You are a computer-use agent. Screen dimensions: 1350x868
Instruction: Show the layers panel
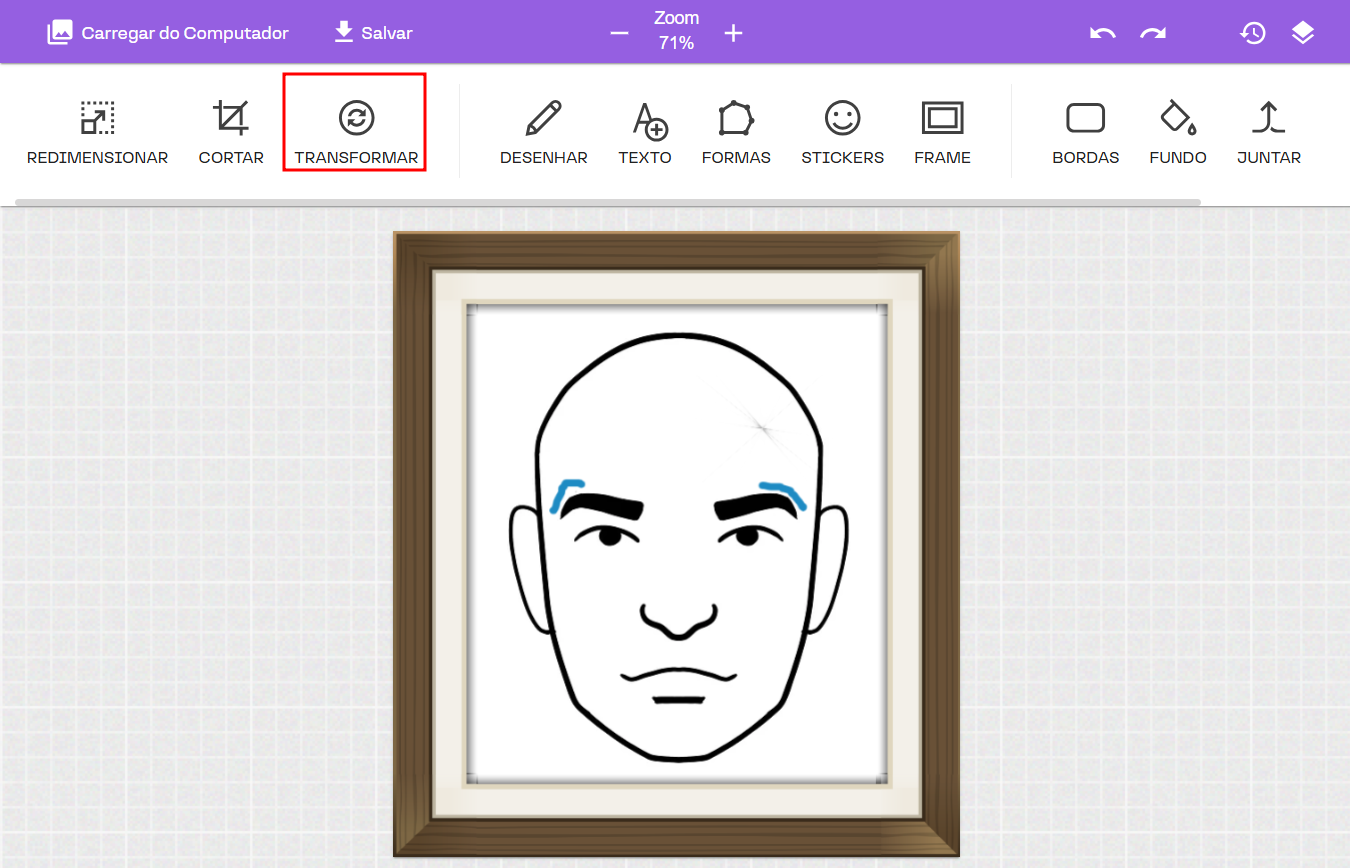tap(1302, 33)
